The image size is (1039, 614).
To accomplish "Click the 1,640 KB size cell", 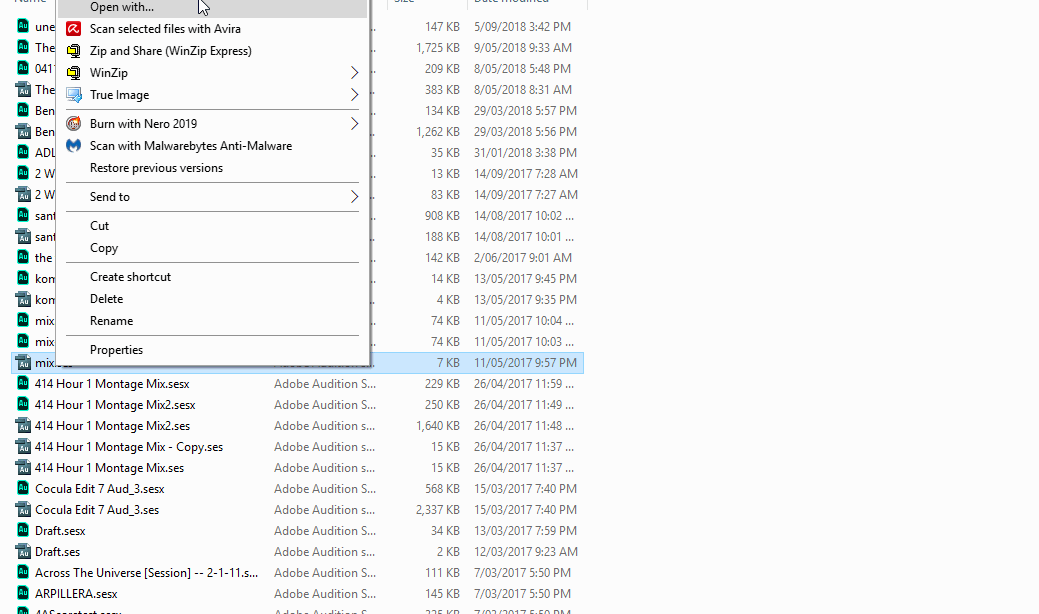I will (438, 426).
